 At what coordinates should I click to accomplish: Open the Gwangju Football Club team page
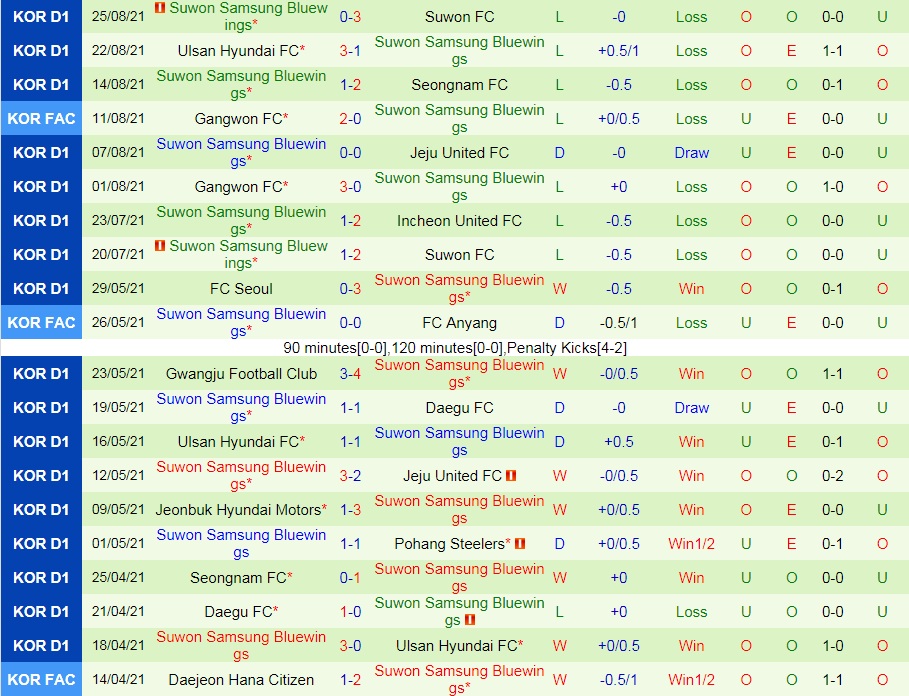click(240, 373)
